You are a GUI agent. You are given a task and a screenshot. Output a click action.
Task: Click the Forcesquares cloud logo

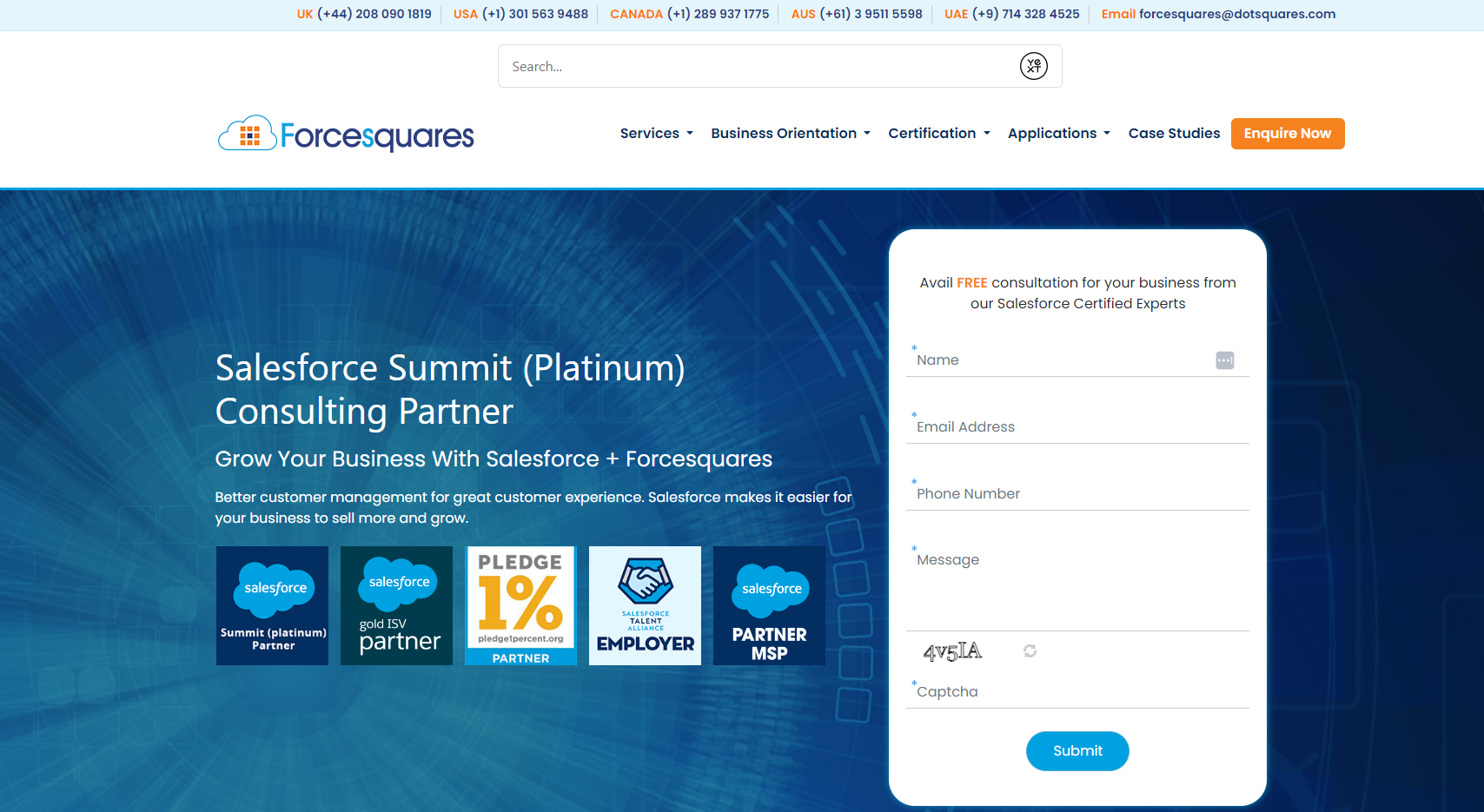pos(346,134)
